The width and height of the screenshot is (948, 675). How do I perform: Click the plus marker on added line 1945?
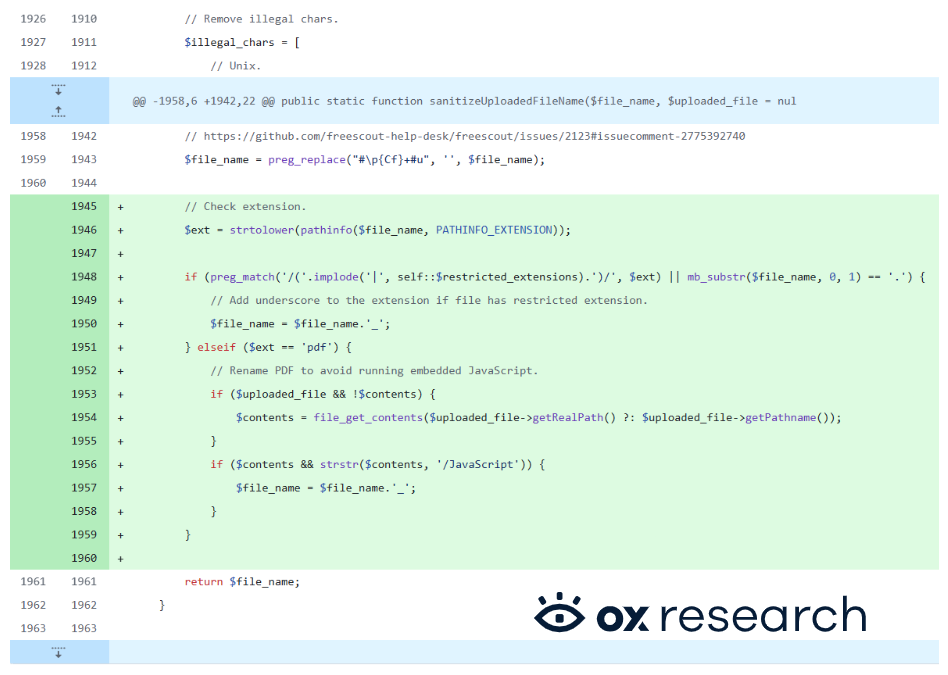(x=121, y=207)
